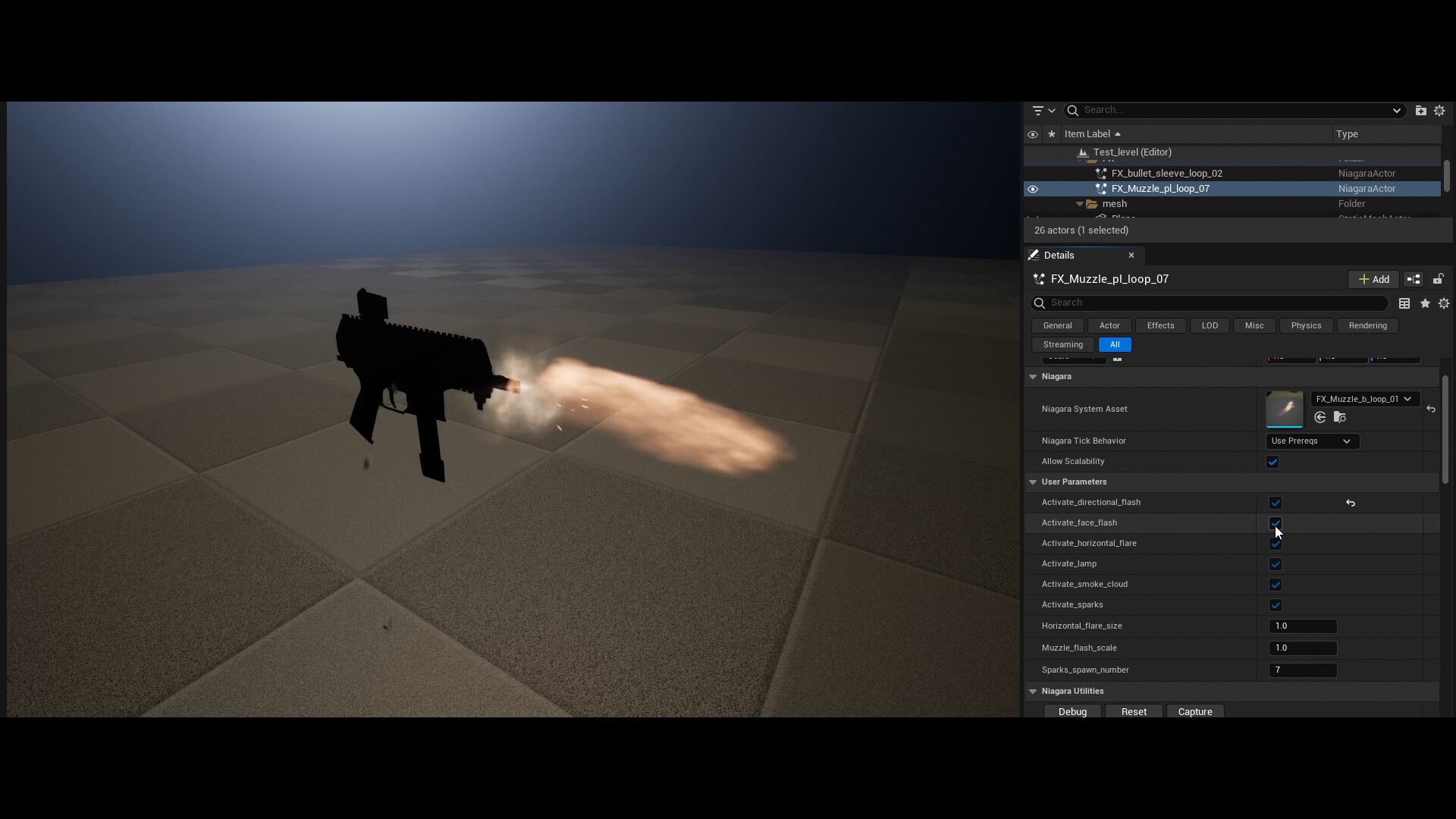1456x819 pixels.
Task: Click the favorites star in Details panel
Action: click(1424, 303)
